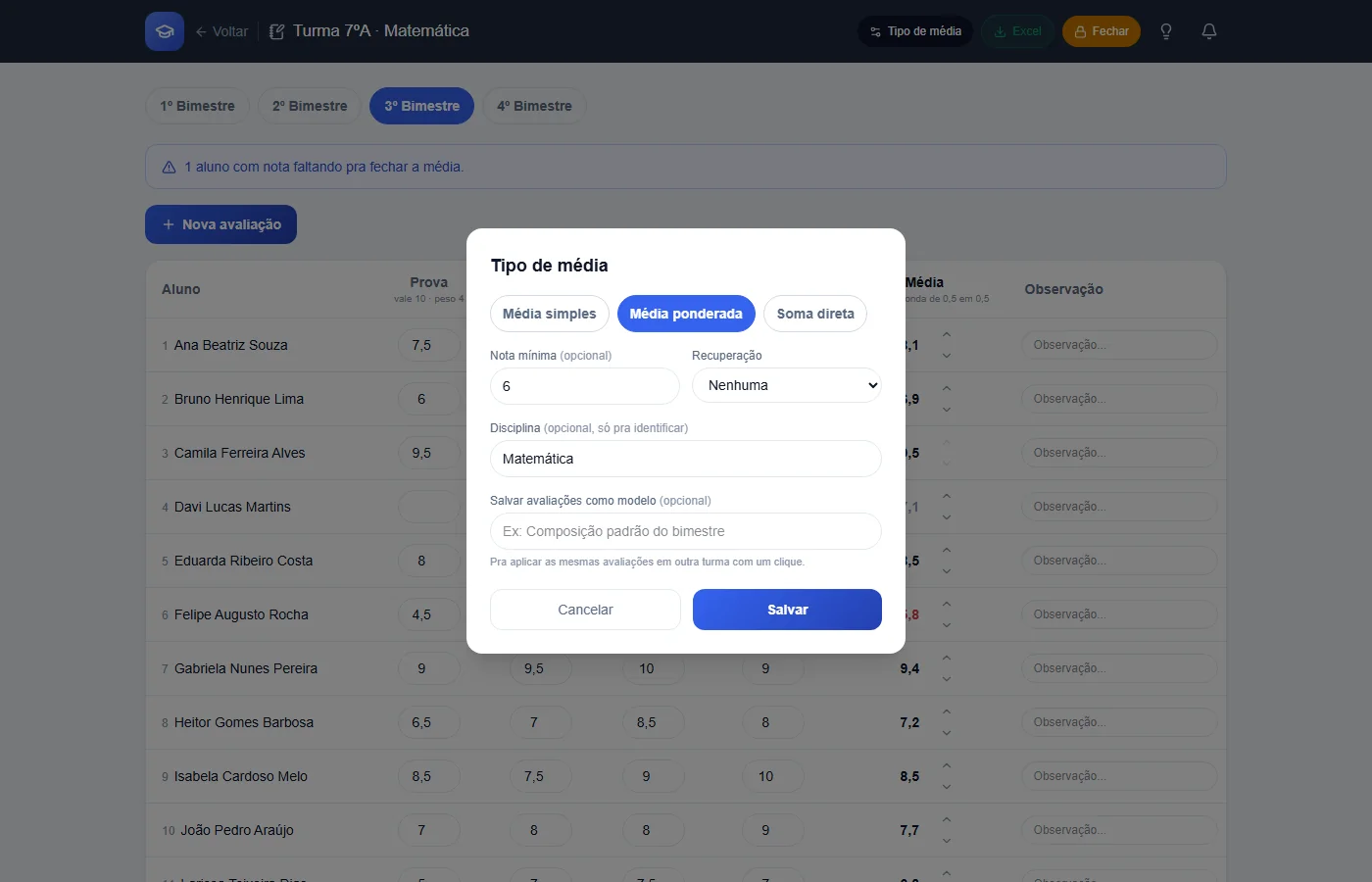Add a new assessment with Nova avaliação
This screenshot has width=1372, height=882.
[221, 224]
